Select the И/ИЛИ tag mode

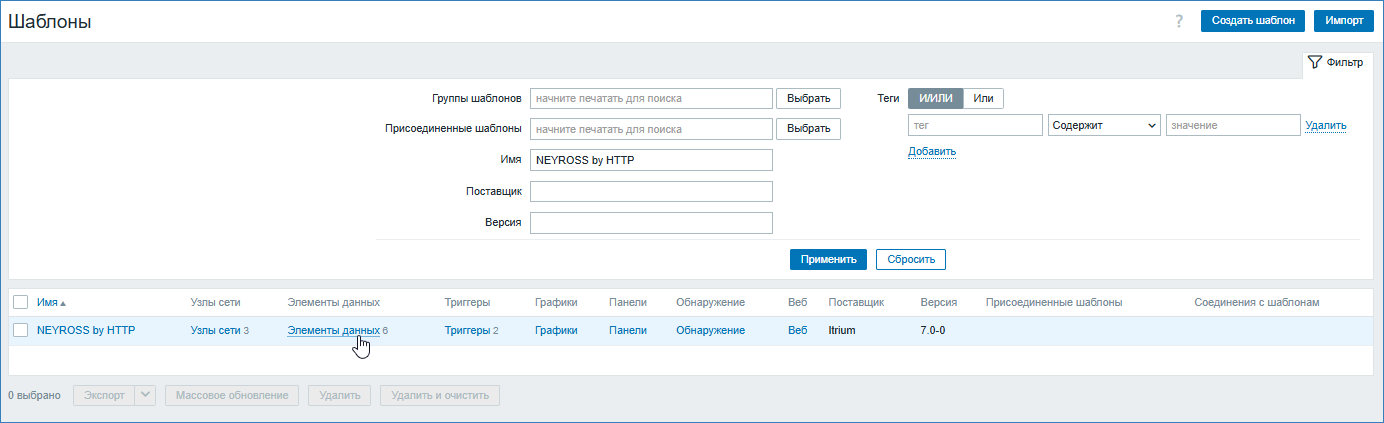[936, 98]
